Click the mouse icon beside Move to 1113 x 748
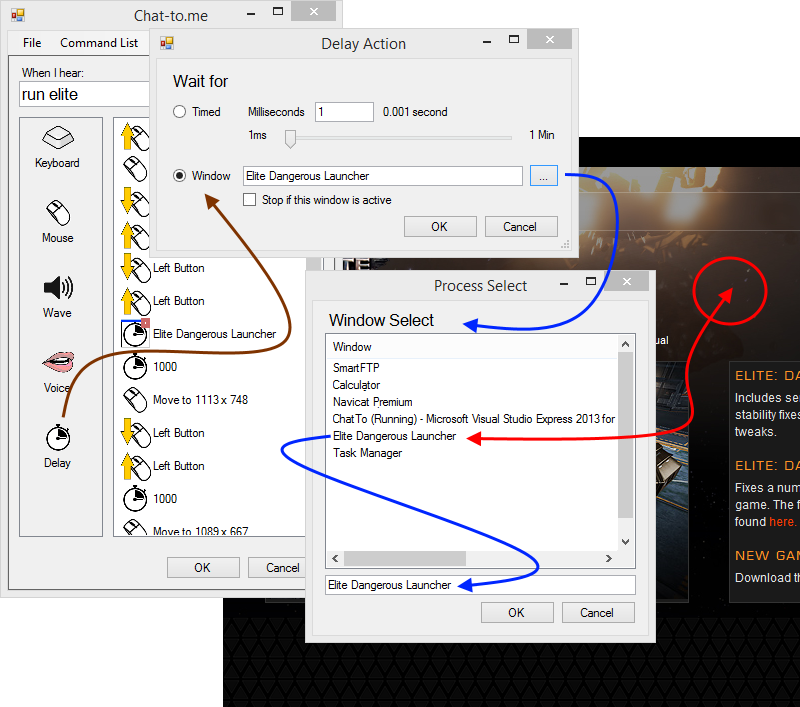Screen dimensions: 800x707 [135, 399]
